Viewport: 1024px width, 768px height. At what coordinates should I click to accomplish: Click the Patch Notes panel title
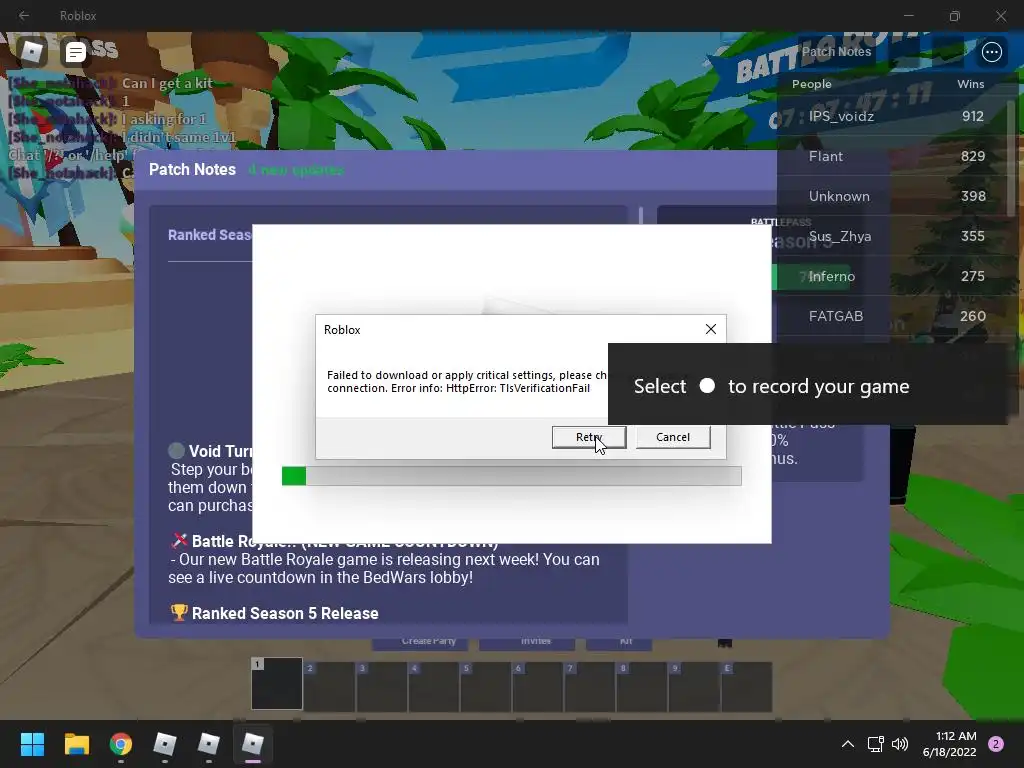point(192,170)
